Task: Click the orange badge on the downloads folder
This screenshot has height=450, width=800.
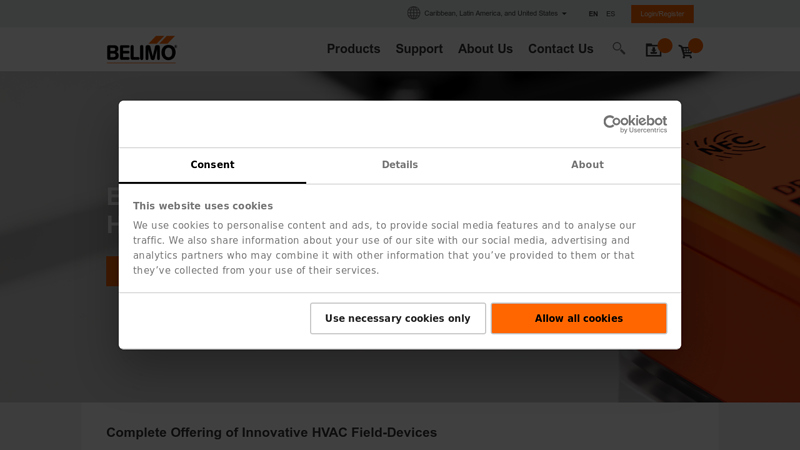Action: click(x=664, y=45)
